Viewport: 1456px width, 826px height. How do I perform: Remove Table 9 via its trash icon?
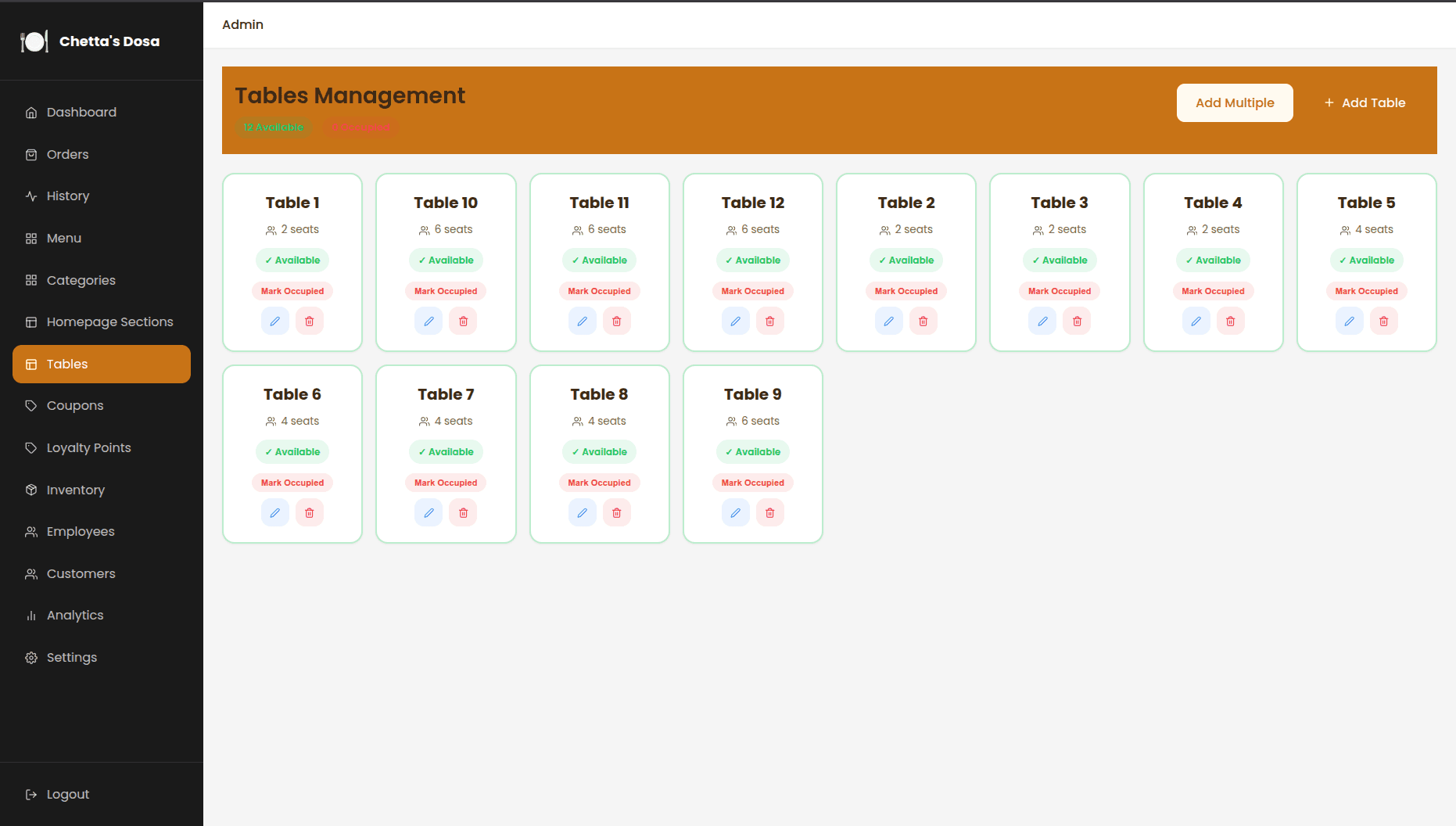click(x=769, y=513)
